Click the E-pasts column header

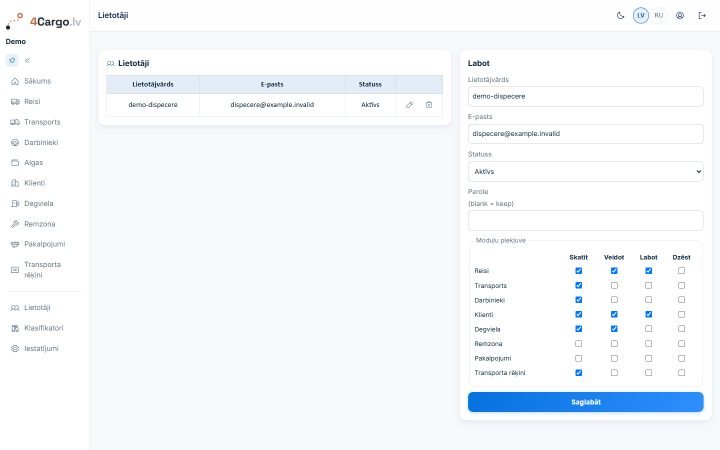[x=272, y=84]
